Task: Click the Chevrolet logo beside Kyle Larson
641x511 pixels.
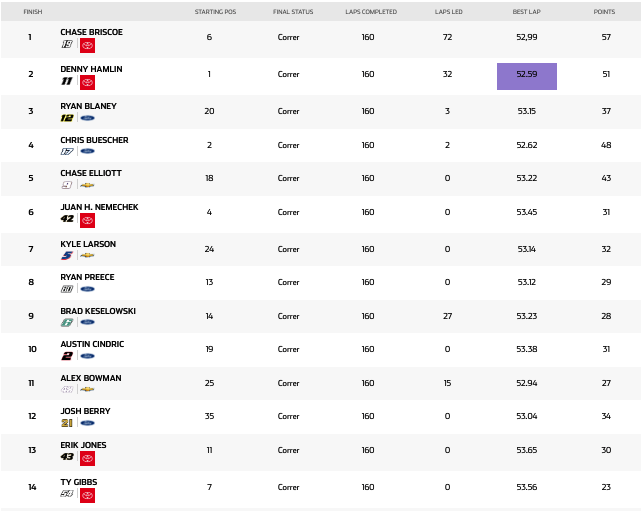Action: (87, 255)
